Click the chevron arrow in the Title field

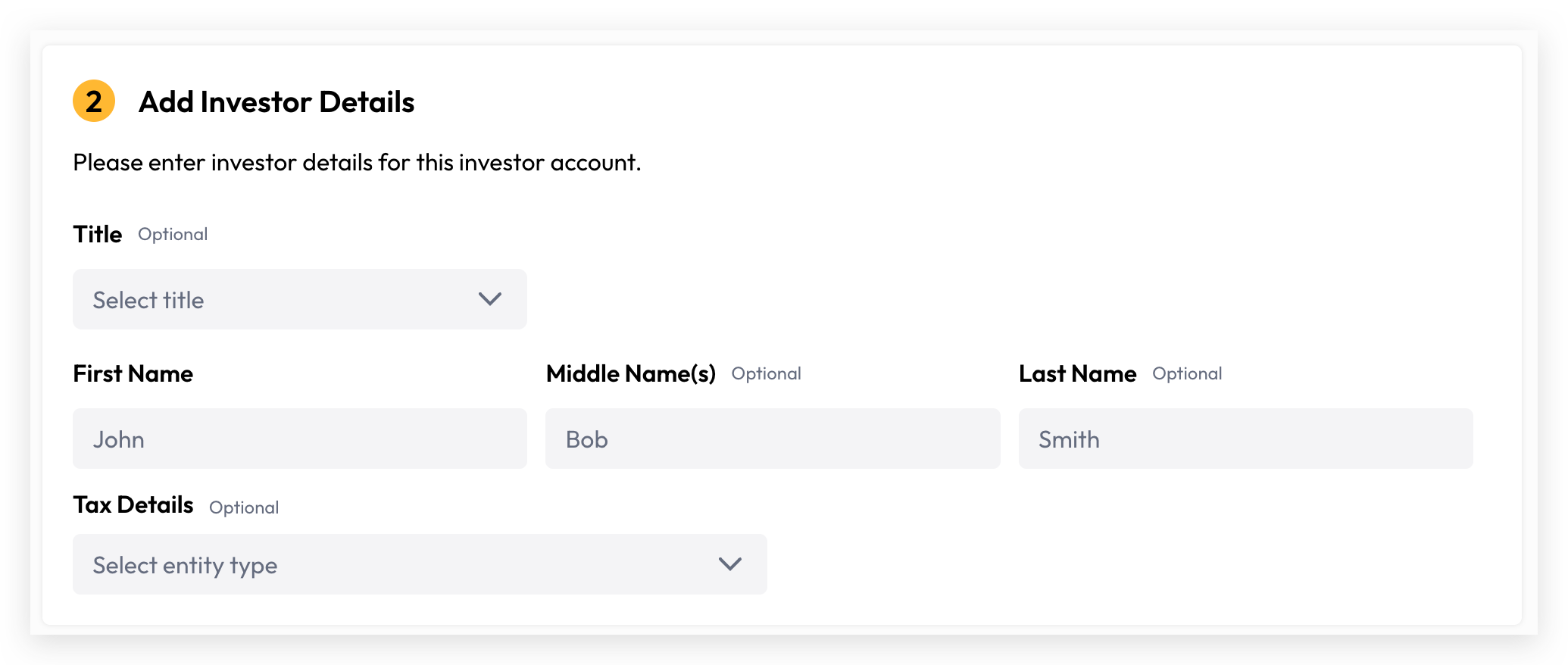click(x=490, y=299)
